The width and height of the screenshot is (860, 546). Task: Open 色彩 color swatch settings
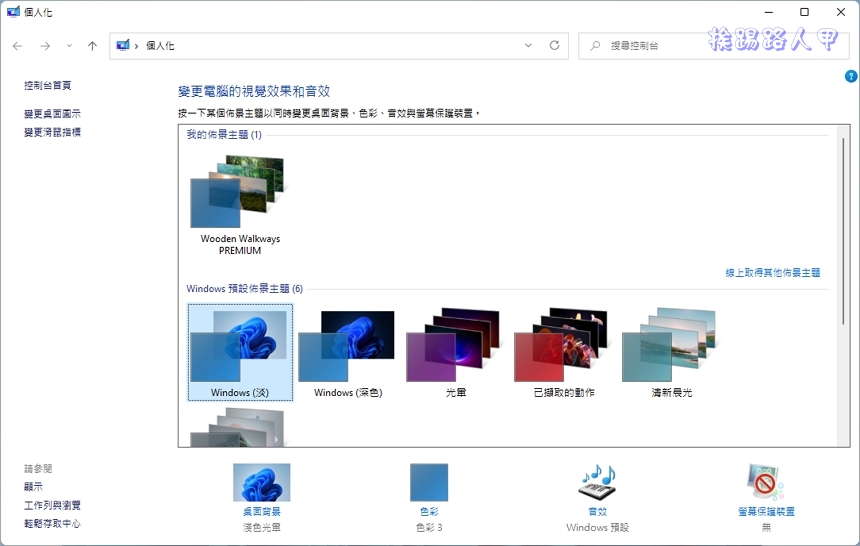429,482
